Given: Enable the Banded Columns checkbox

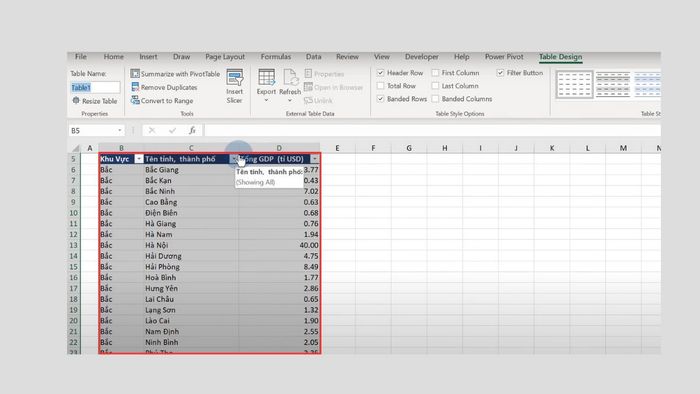Looking at the screenshot, I should tap(435, 99).
